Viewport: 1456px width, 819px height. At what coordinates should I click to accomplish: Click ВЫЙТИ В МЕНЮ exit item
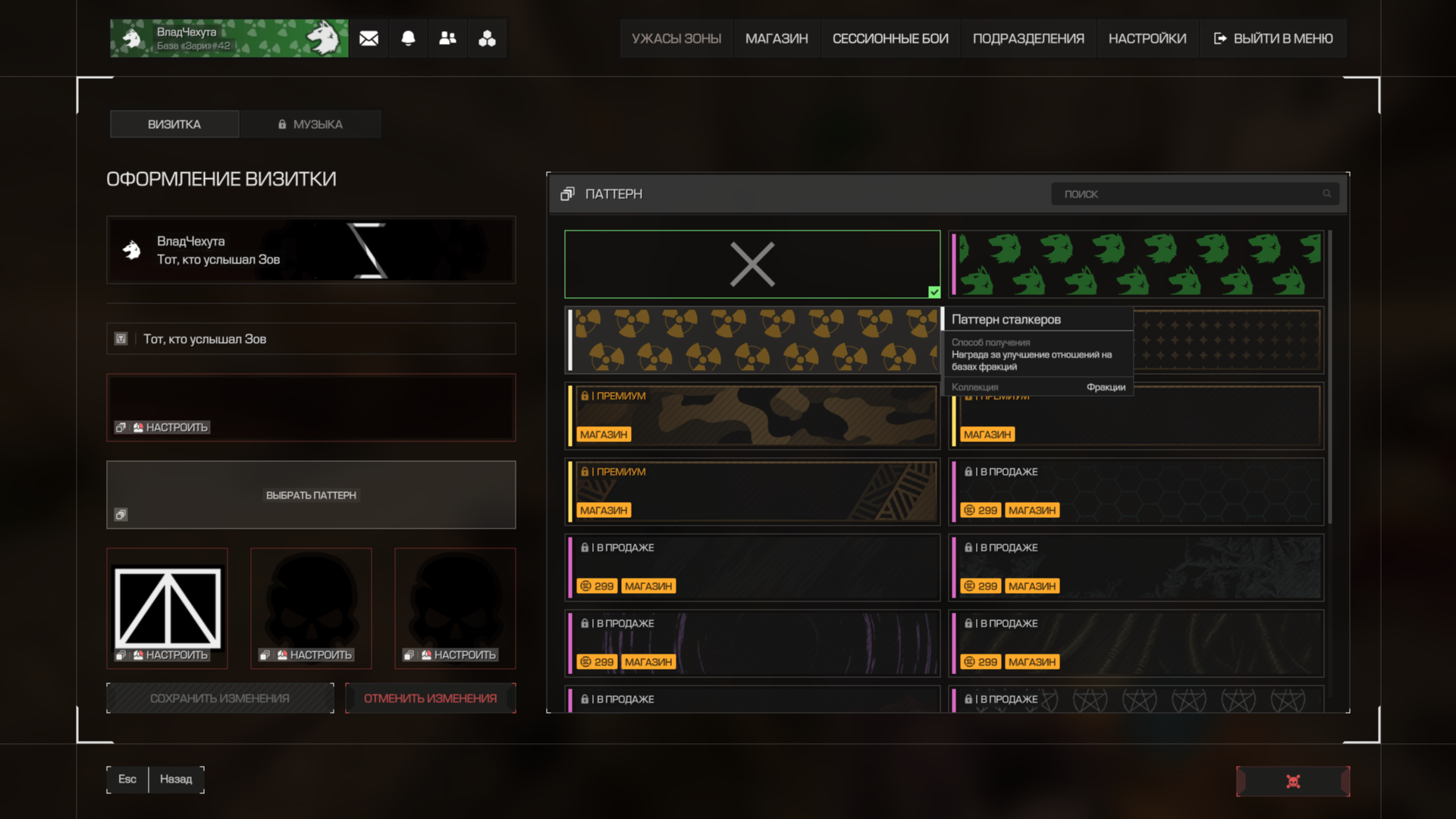[1273, 39]
